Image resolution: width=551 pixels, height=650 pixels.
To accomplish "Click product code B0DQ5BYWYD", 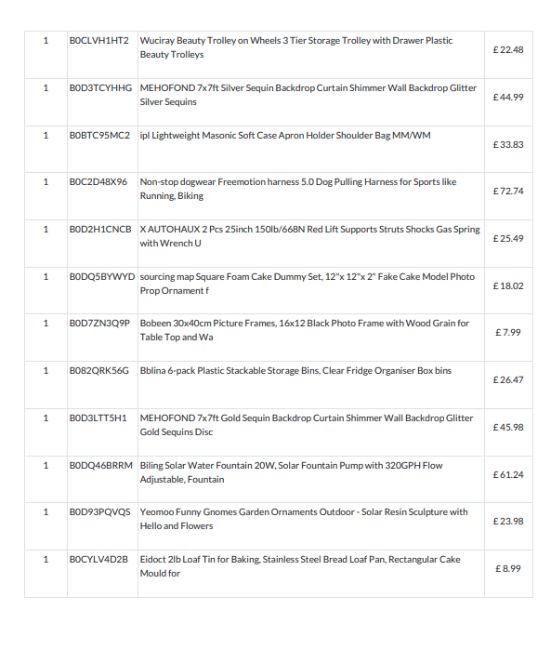I will pos(102,276).
